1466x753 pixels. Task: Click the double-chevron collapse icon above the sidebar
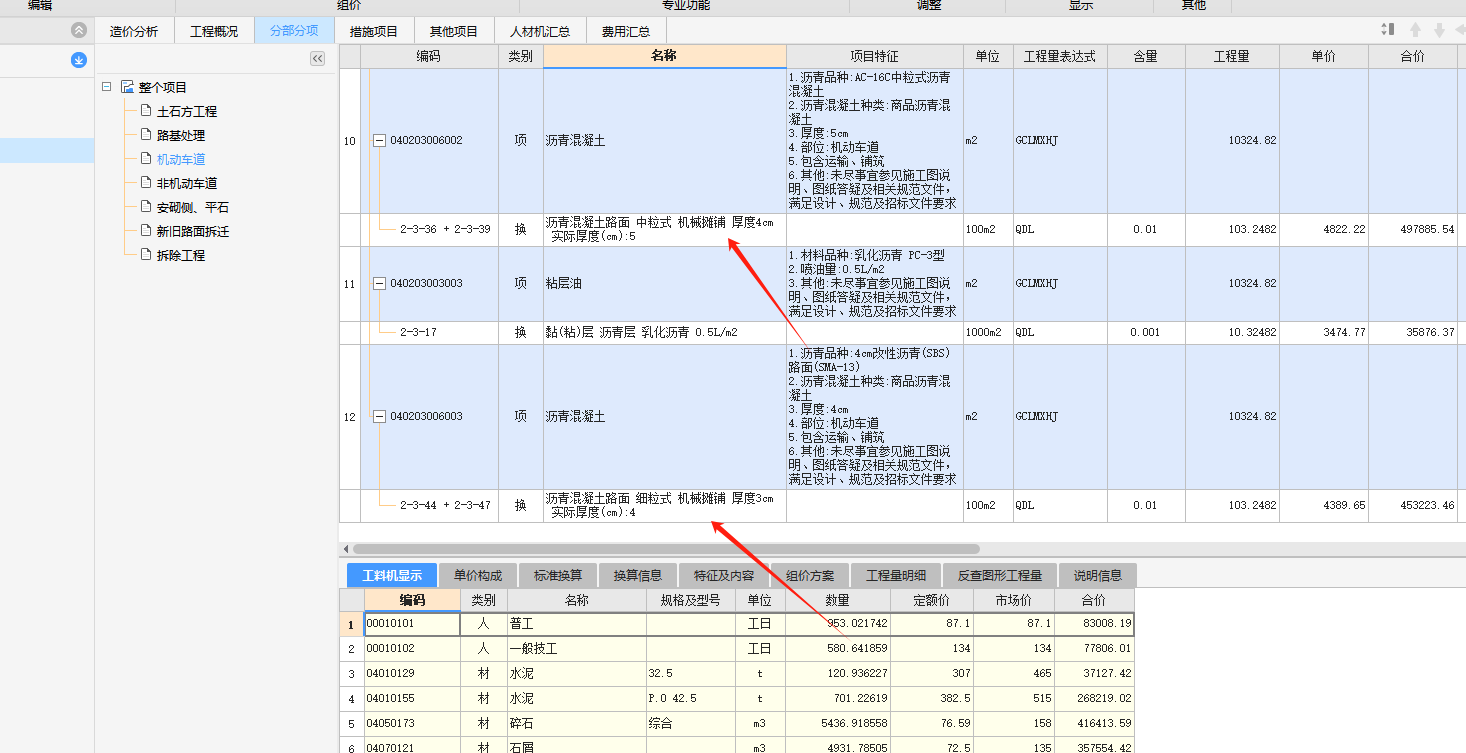[x=79, y=31]
